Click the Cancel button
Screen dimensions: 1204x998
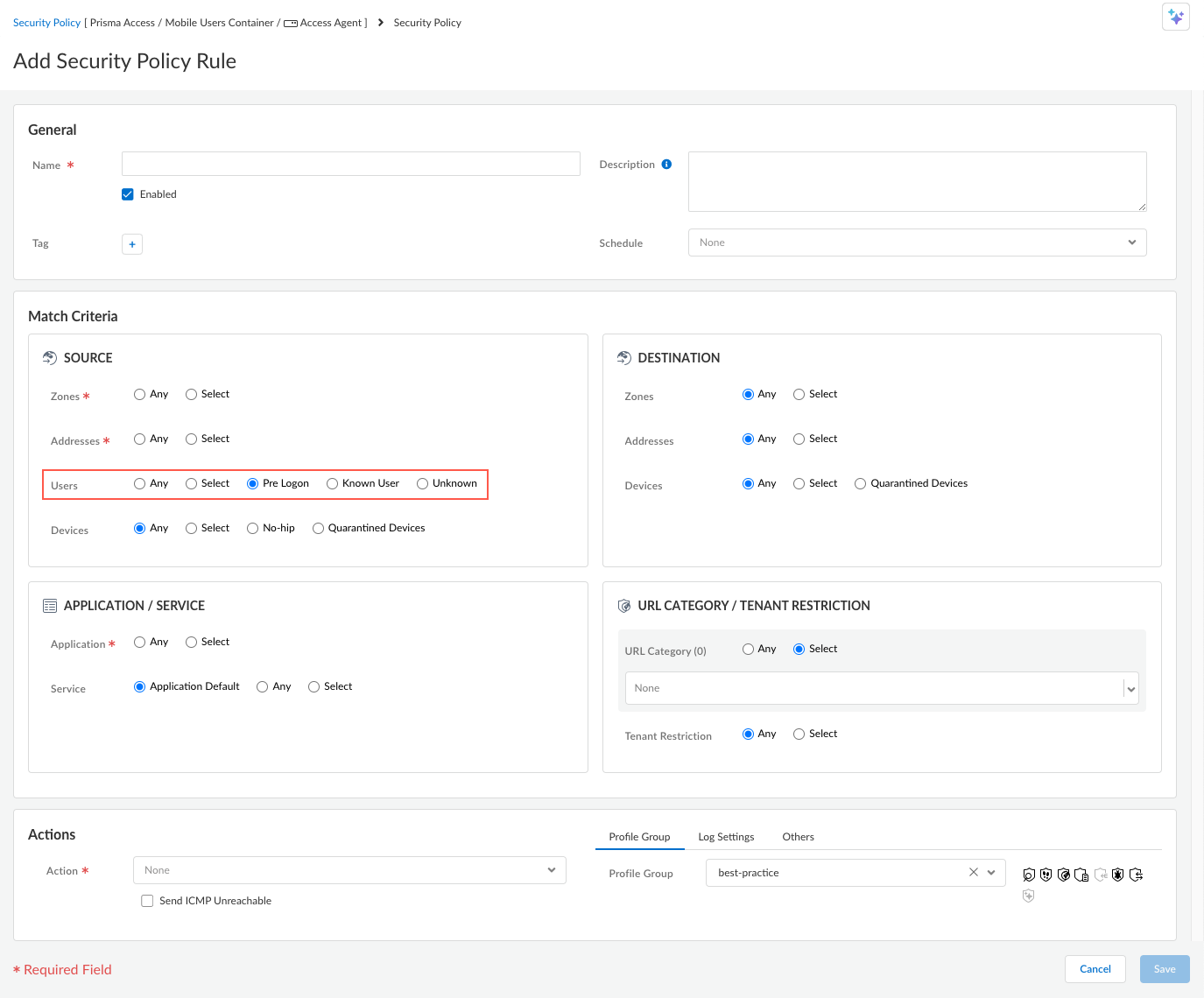coord(1095,968)
